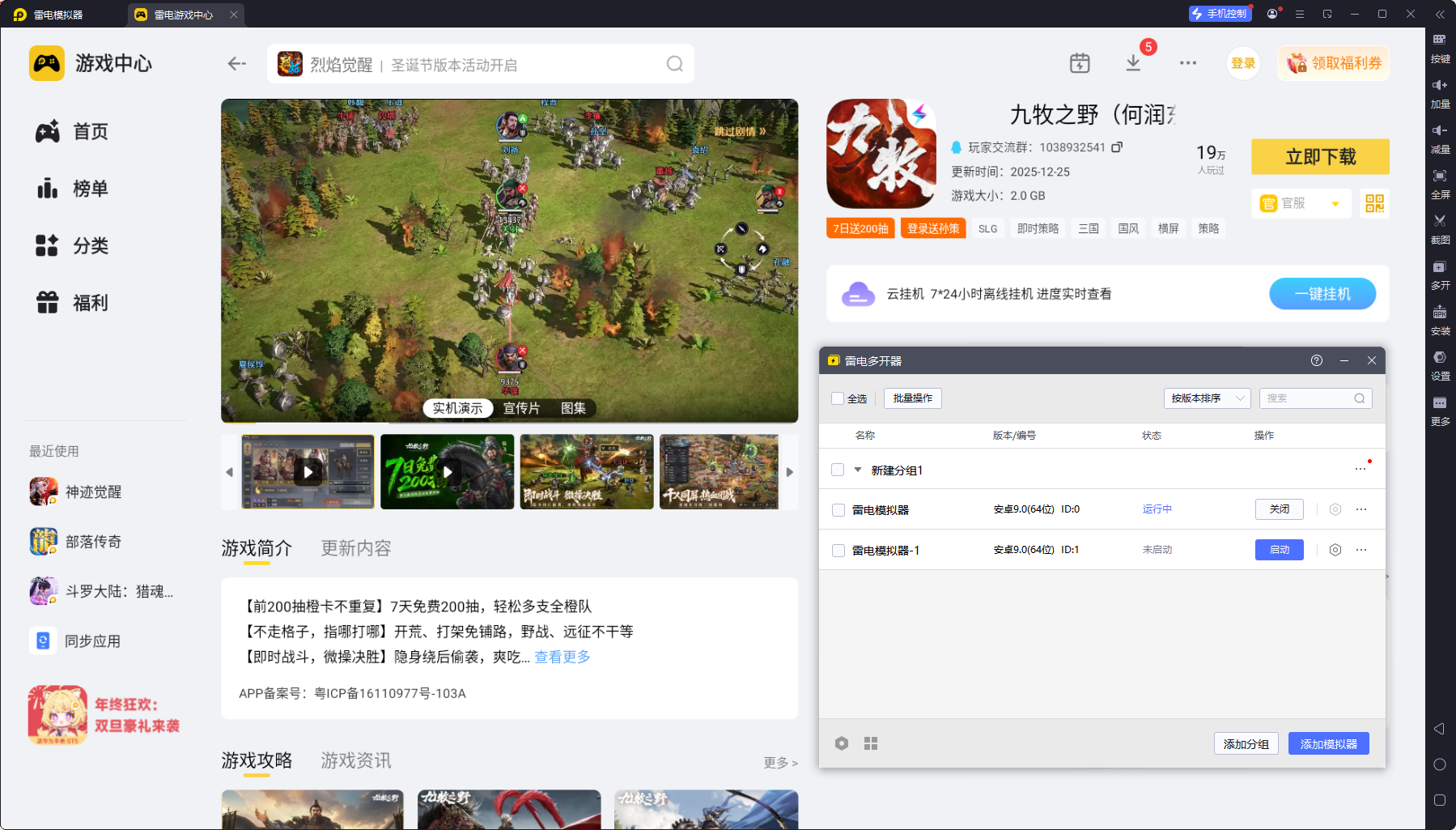Screen dimensions: 1456x830
Task: Click the Android home circle icon
Action: (1439, 764)
